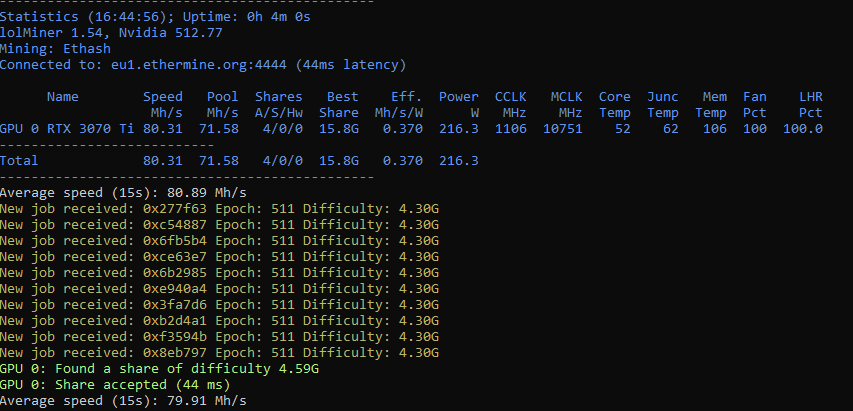Click the Mem Temp value 106
This screenshot has width=853, height=411.
711,128
